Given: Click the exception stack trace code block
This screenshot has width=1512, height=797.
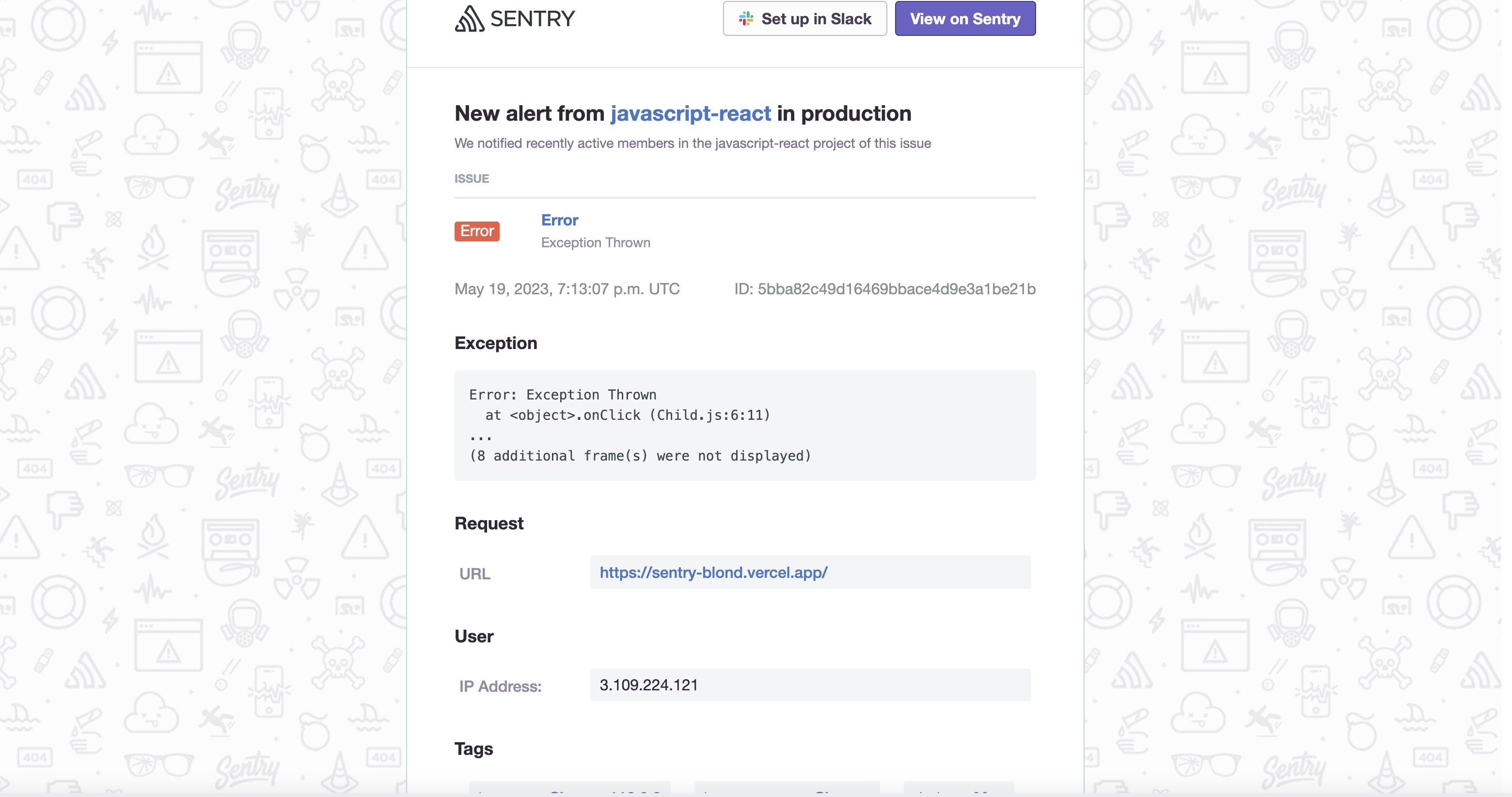Looking at the screenshot, I should (x=744, y=425).
